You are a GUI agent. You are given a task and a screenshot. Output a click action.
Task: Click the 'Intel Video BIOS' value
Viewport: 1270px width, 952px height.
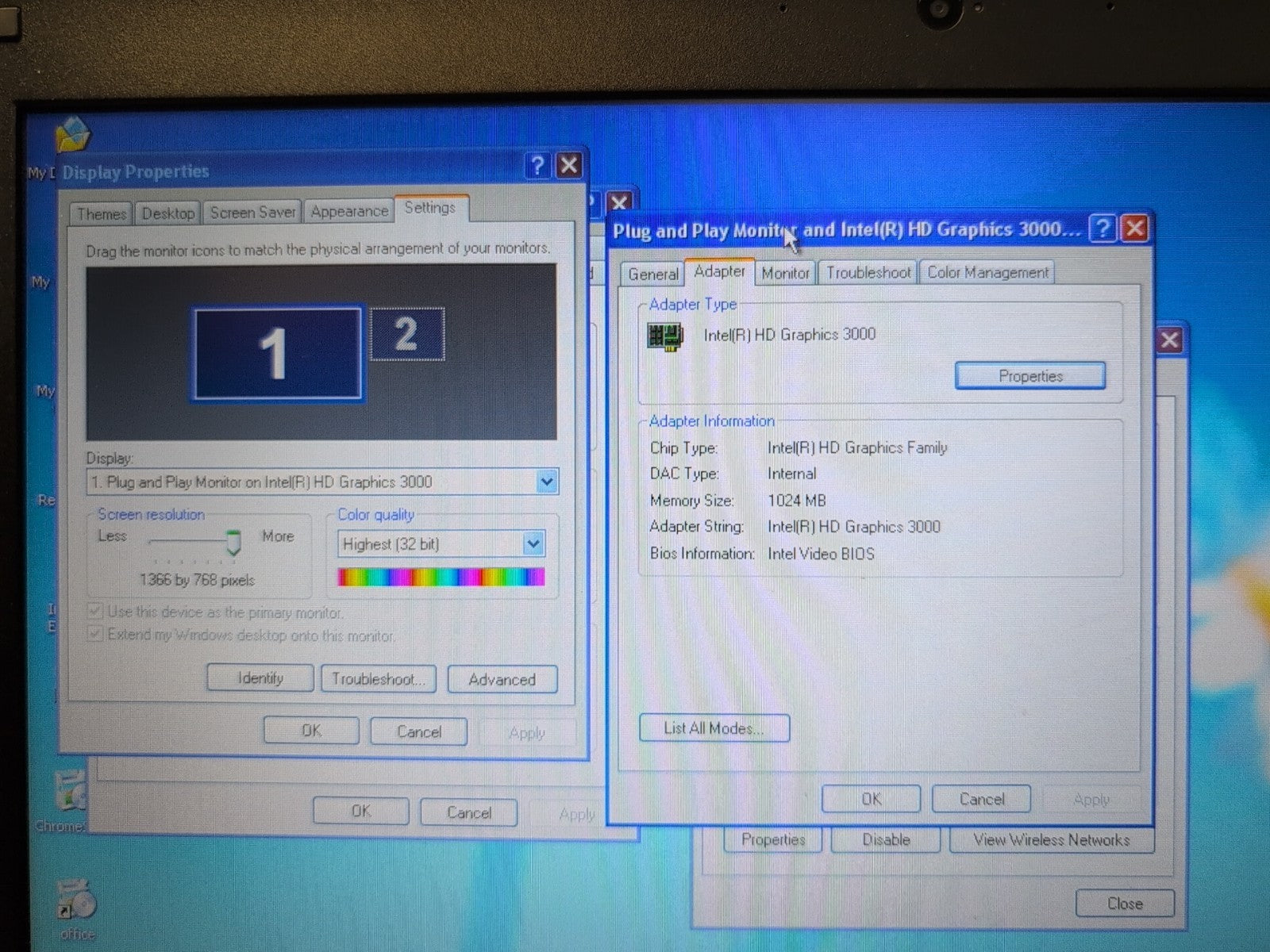tap(821, 554)
